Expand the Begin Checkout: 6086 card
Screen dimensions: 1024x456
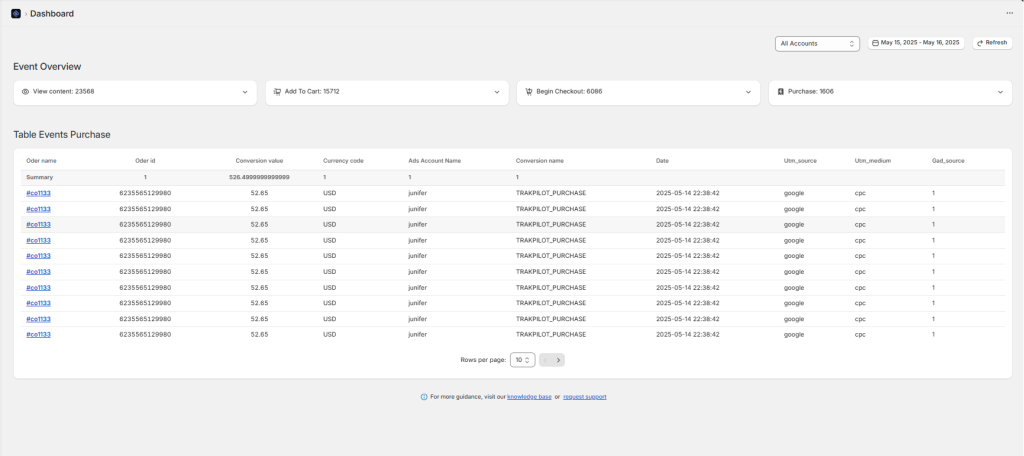coord(639,92)
